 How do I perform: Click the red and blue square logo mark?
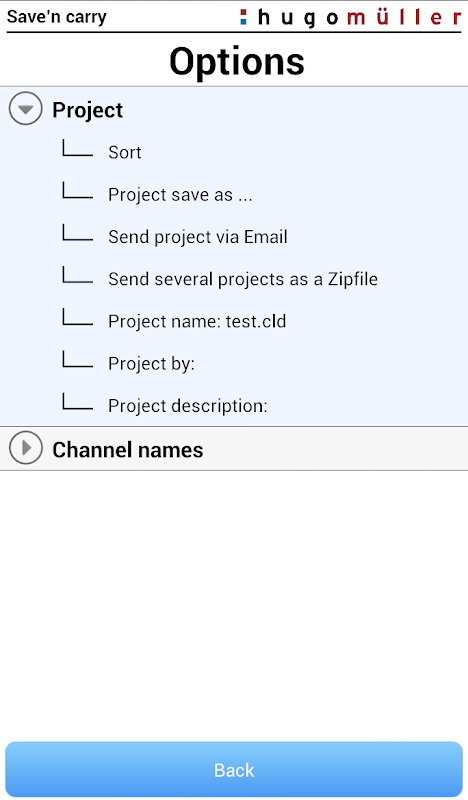[x=243, y=17]
